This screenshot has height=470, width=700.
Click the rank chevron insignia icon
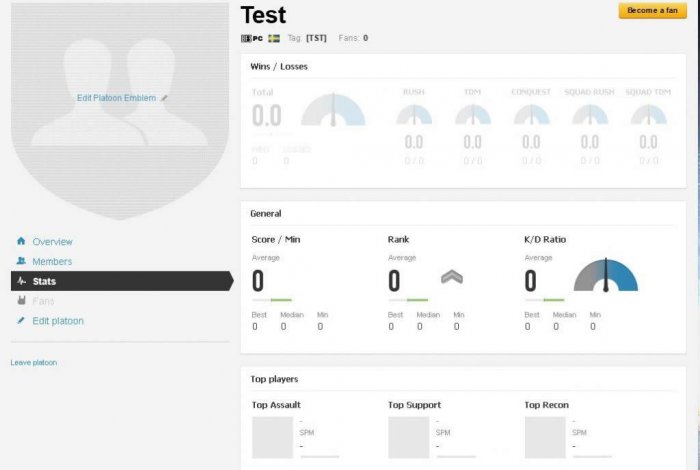coord(452,278)
